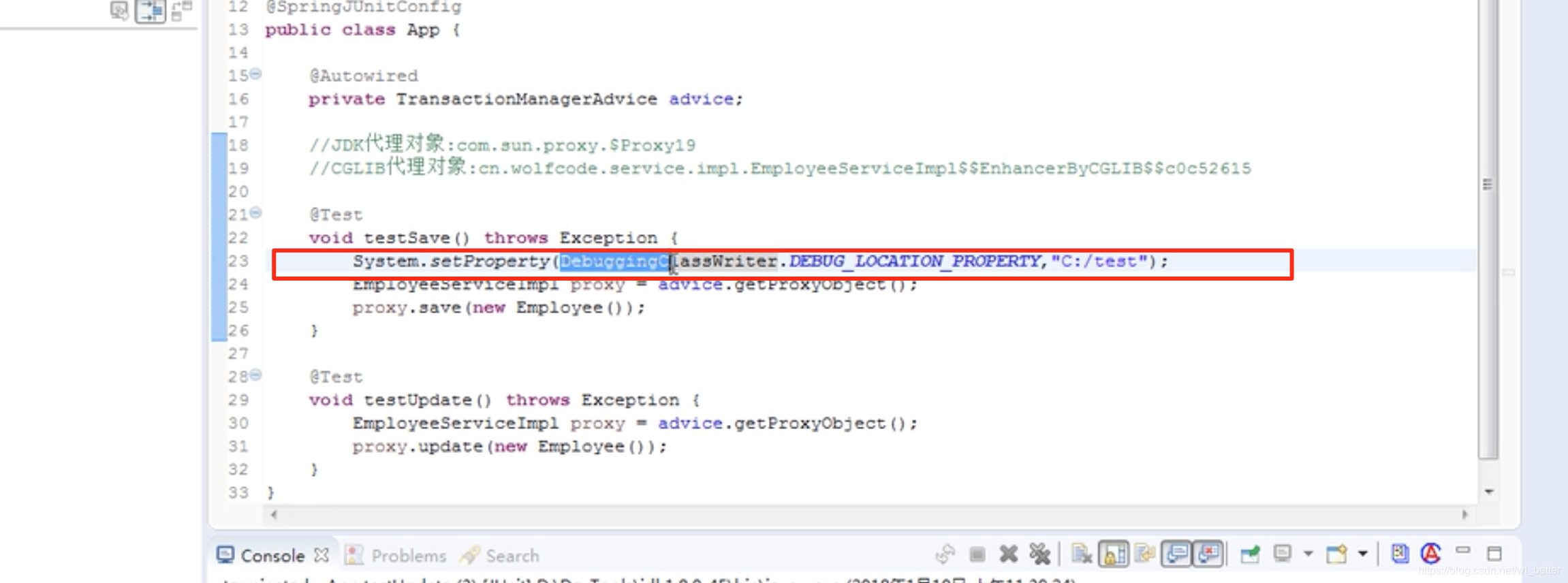Click the CGLIB proxy comment on line 19

coord(780,168)
